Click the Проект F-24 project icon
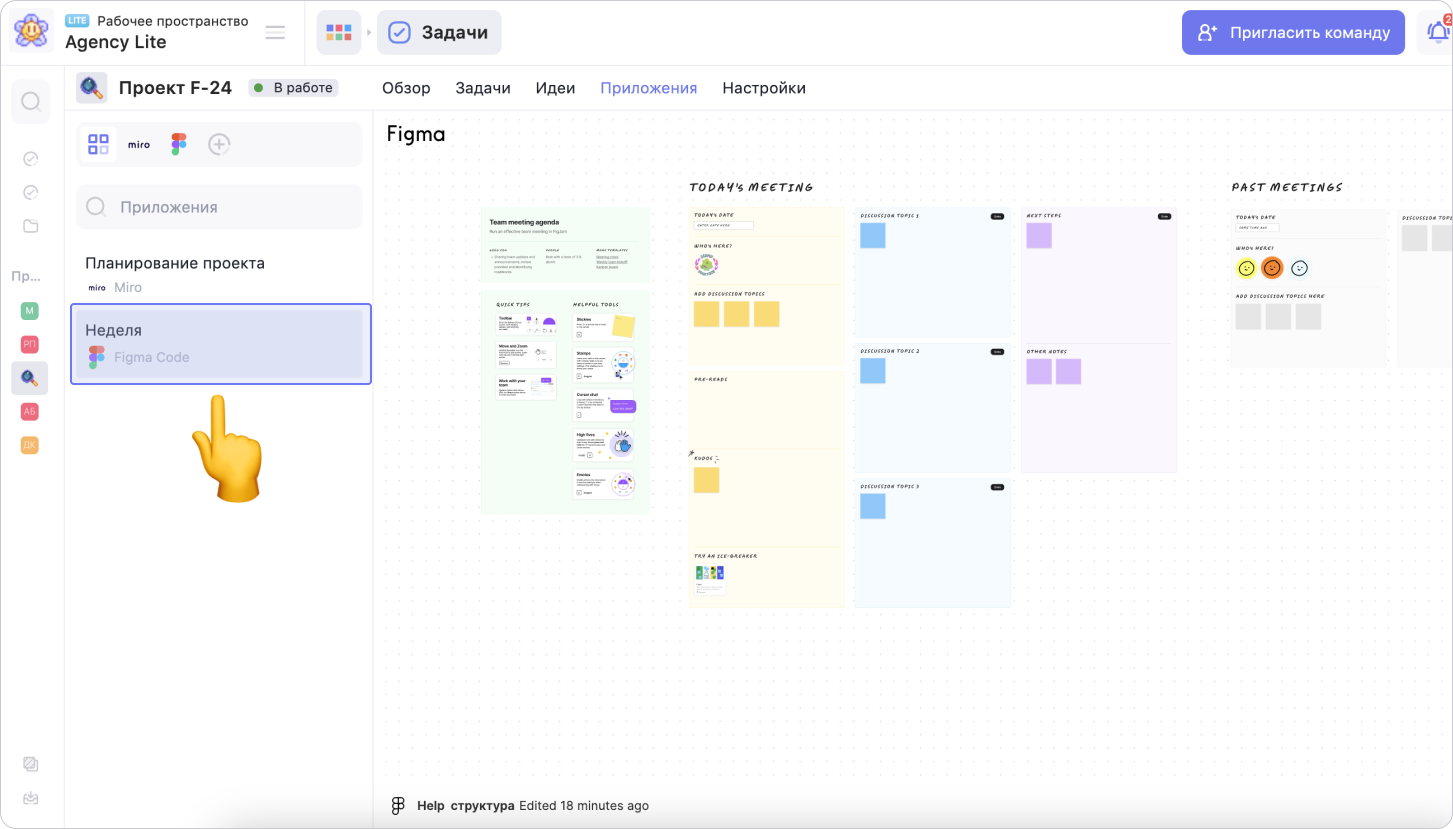This screenshot has width=1453, height=829. [92, 88]
